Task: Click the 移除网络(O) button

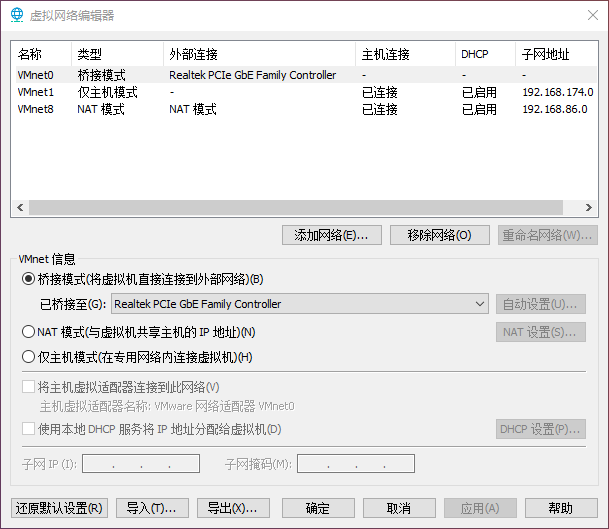Action: tap(440, 235)
